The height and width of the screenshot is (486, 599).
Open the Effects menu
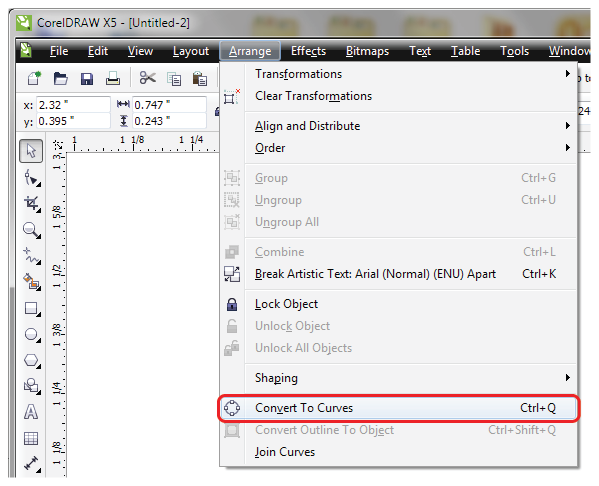[x=308, y=51]
